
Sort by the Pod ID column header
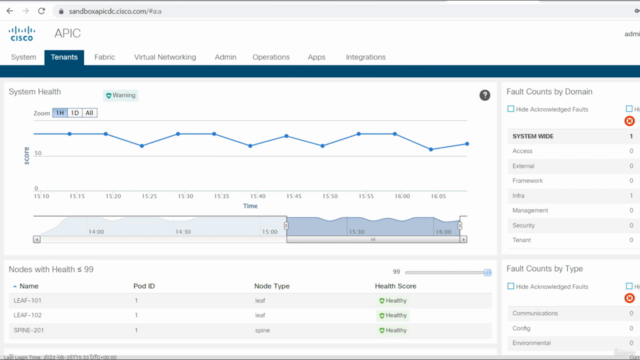coord(144,286)
